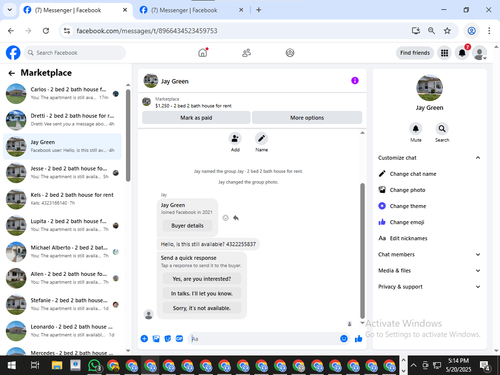
Task: Select Change chat name
Action: tap(429, 174)
